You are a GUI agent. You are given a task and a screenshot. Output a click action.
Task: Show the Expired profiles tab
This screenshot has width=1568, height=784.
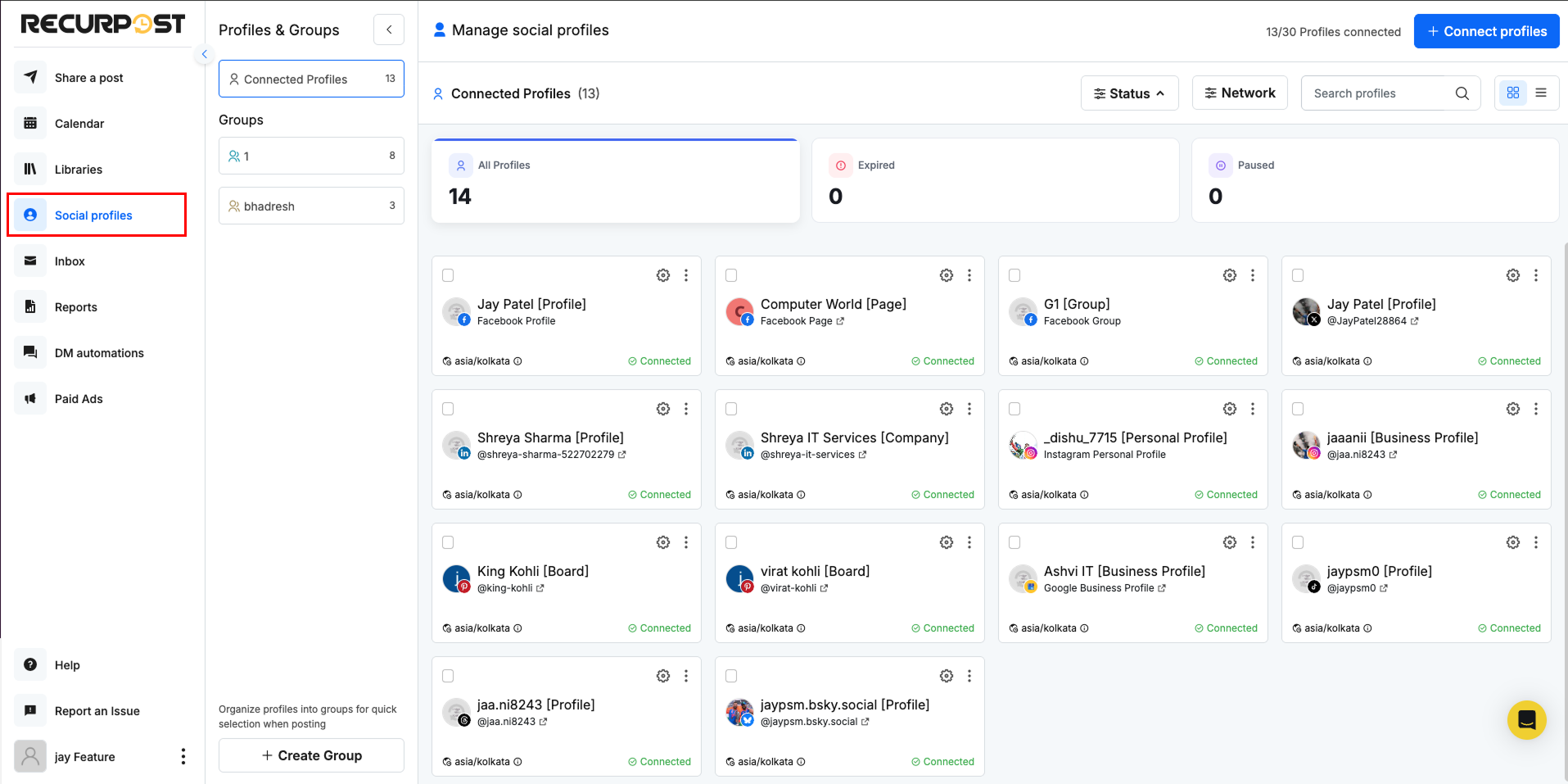[x=995, y=180]
